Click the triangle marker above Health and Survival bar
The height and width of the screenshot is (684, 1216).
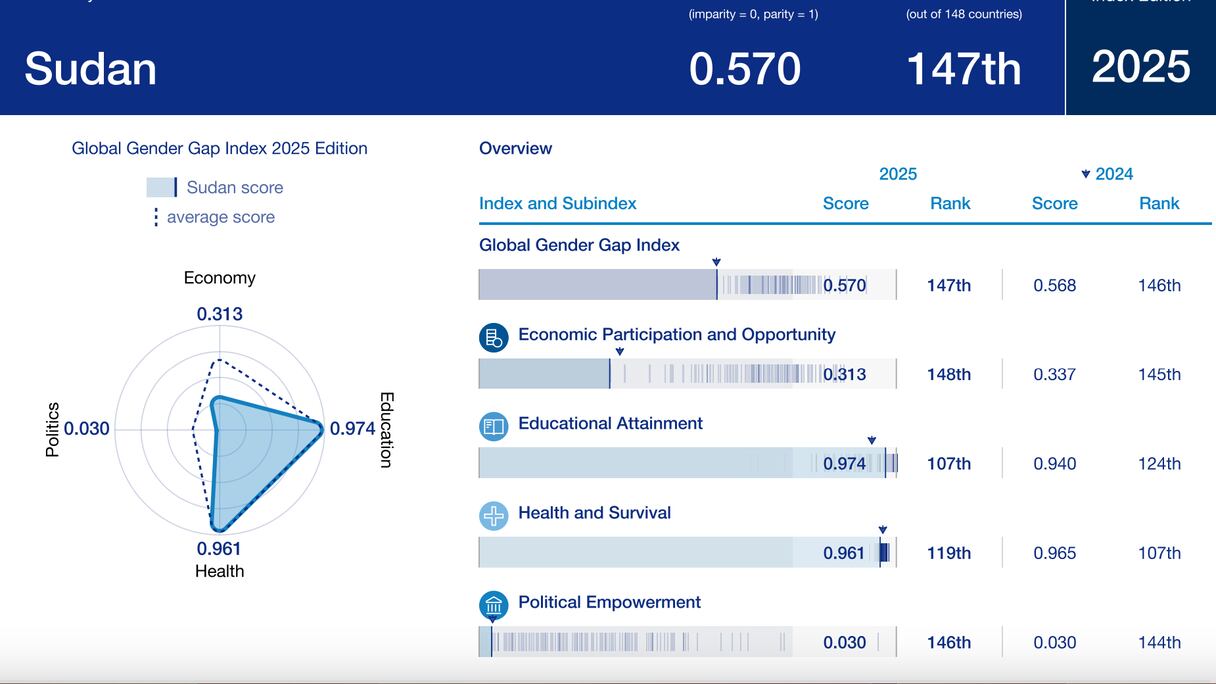[882, 530]
